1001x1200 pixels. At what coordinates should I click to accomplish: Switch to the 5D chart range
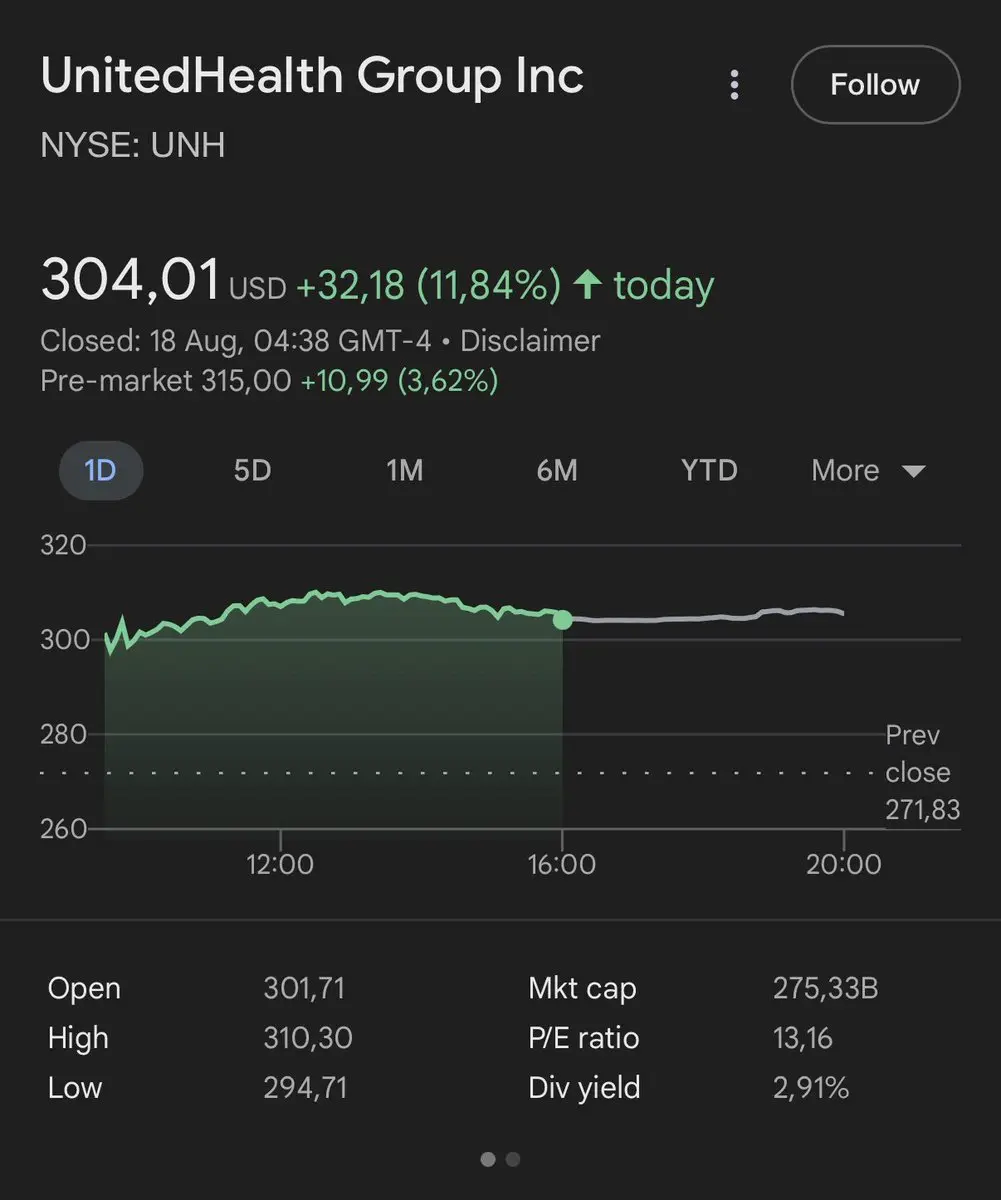(252, 470)
